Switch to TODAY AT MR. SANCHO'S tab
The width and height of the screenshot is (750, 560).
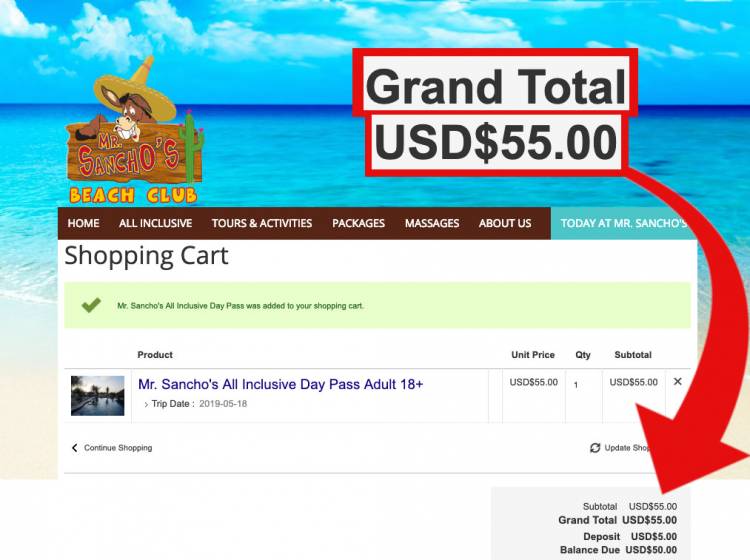pyautogui.click(x=624, y=223)
